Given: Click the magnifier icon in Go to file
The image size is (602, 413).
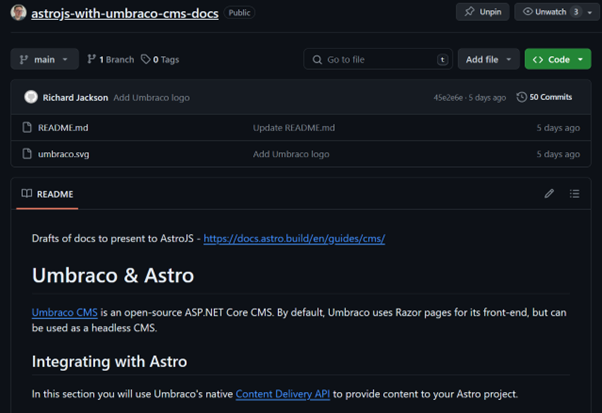Looking at the screenshot, I should 317,59.
